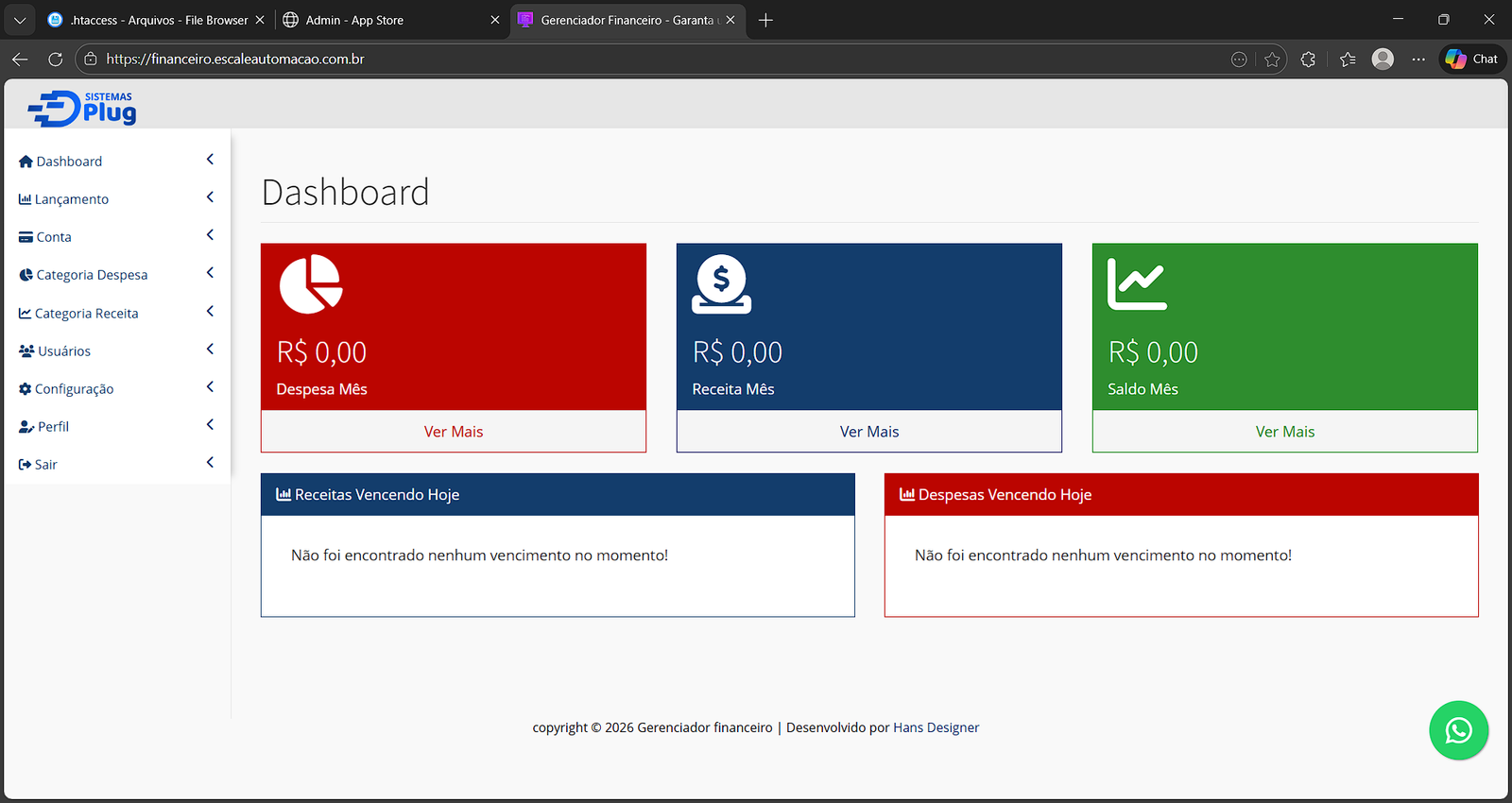Click Ver Mais under Saldo Mês
Image resolution: width=1512 pixels, height=803 pixels.
pyautogui.click(x=1284, y=432)
